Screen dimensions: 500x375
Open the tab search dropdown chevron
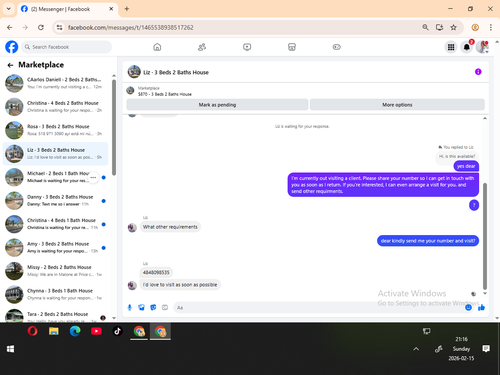tap(9, 9)
